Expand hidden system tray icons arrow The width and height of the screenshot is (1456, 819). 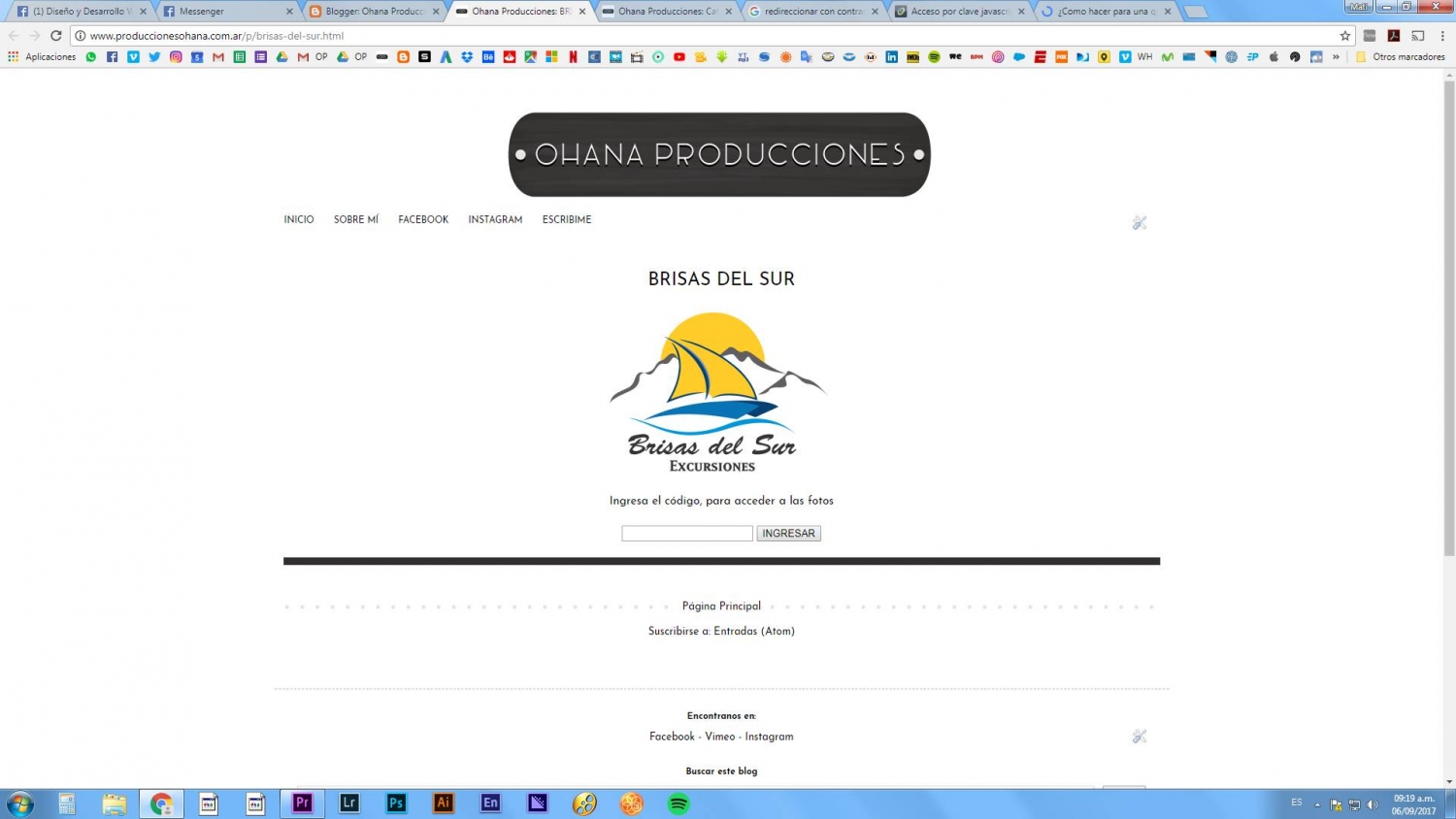[1317, 804]
